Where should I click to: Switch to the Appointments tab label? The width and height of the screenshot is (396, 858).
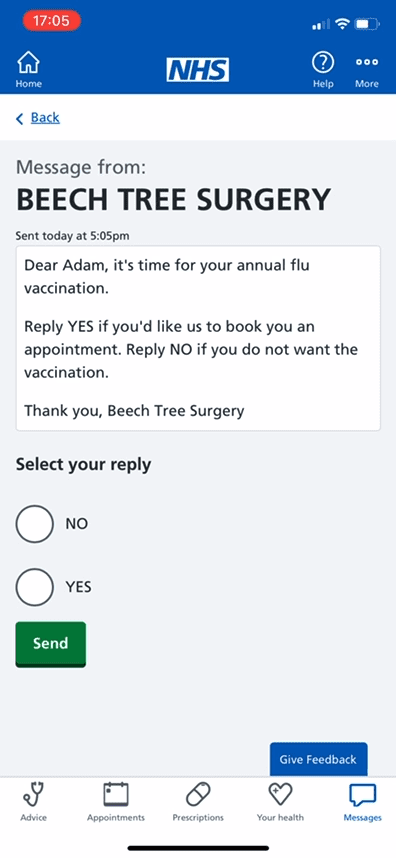(x=116, y=818)
